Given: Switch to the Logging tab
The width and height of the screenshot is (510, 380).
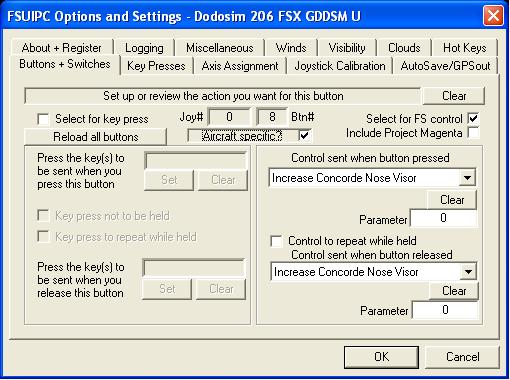Looking at the screenshot, I should (x=144, y=48).
